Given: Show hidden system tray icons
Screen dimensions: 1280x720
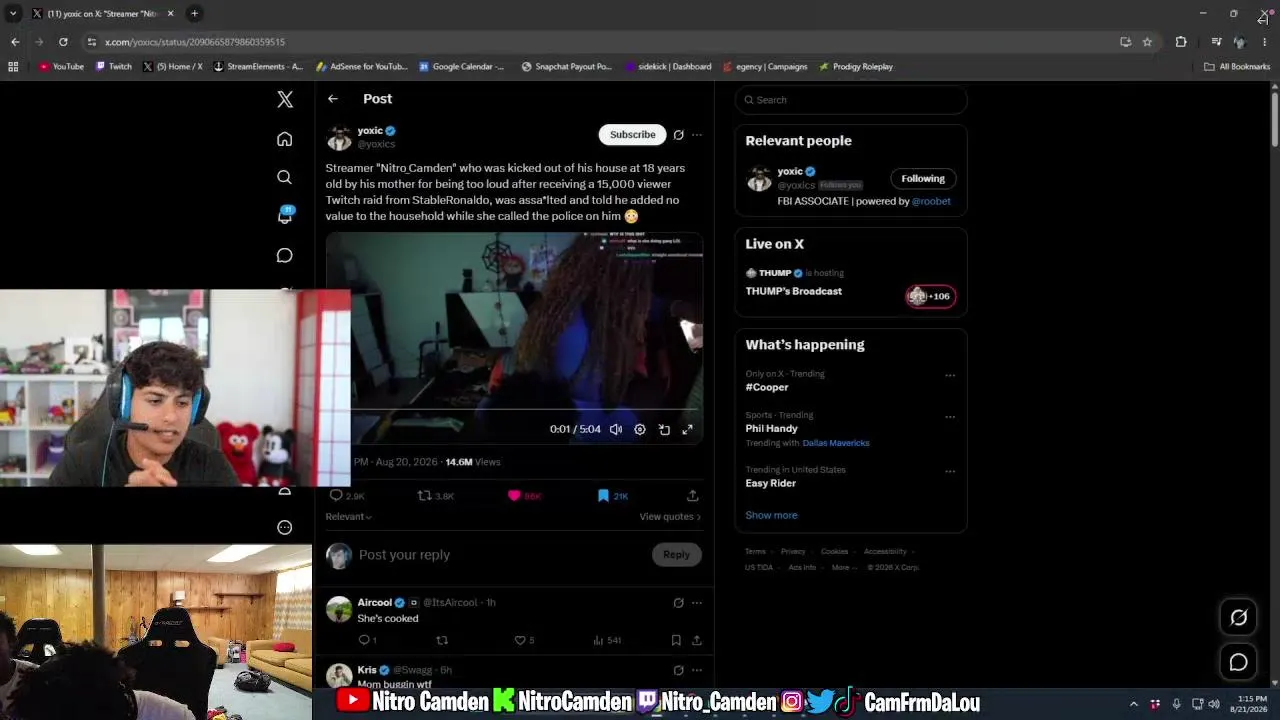Looking at the screenshot, I should pyautogui.click(x=1133, y=704).
